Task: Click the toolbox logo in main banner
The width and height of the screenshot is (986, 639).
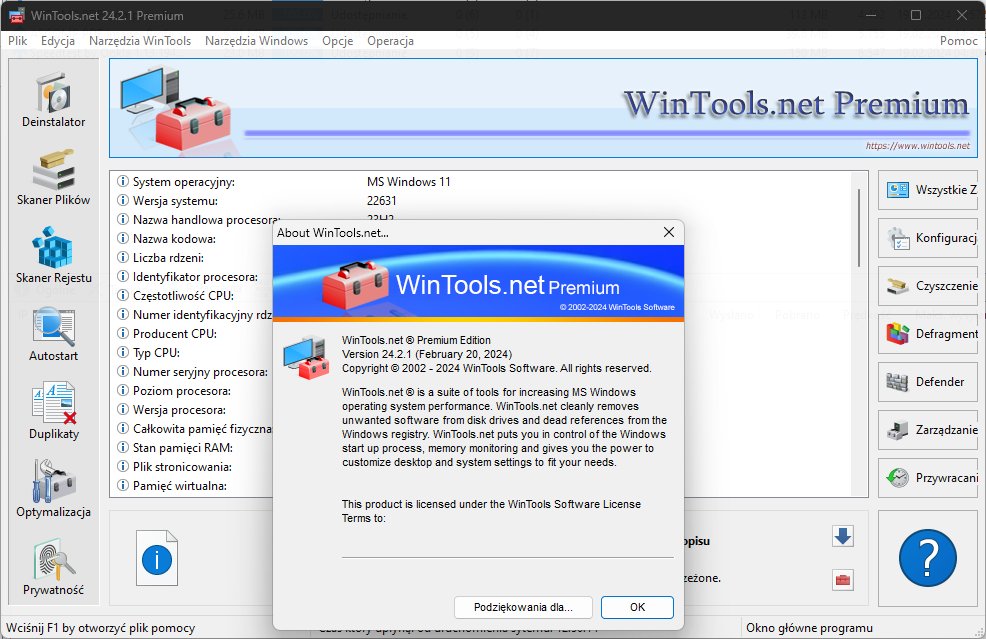Action: click(x=177, y=108)
